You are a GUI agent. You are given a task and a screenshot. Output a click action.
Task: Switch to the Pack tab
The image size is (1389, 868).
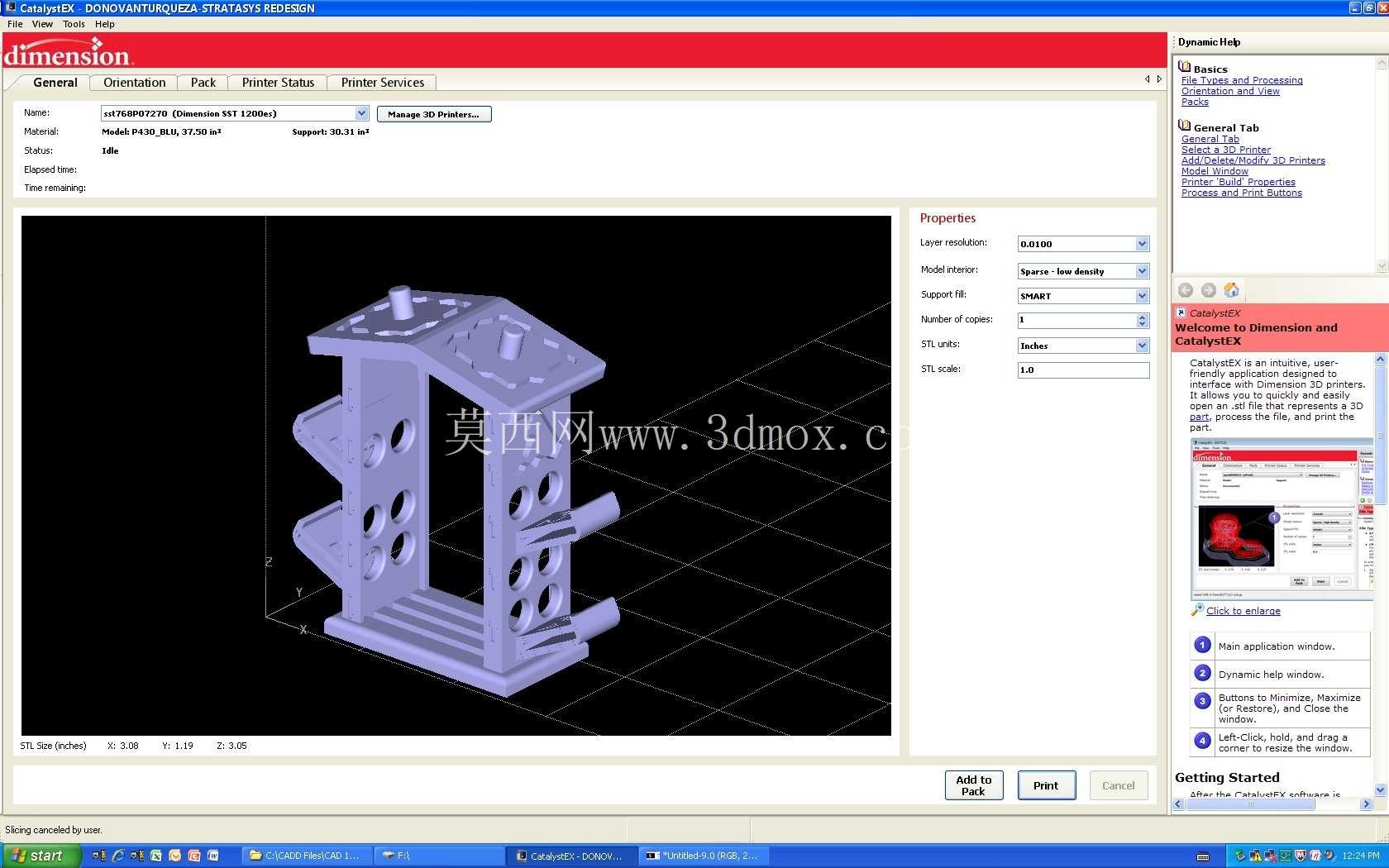pyautogui.click(x=203, y=83)
